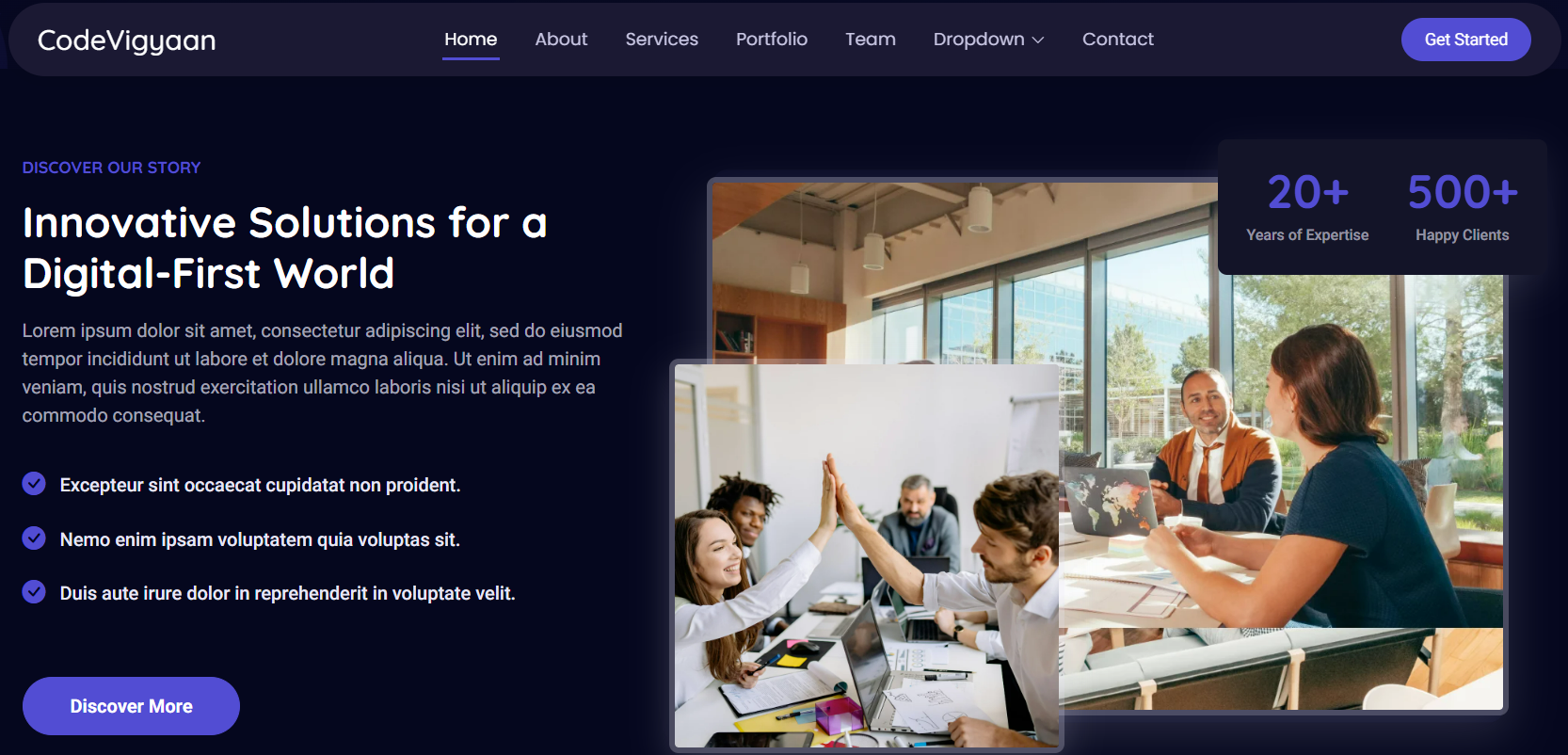Click the high-five team photo

[x=866, y=555]
